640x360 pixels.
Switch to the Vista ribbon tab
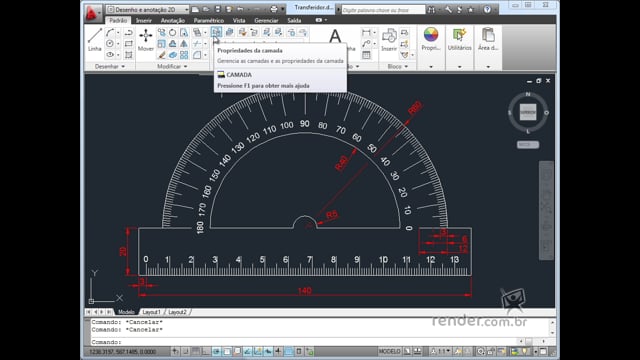[x=239, y=20]
